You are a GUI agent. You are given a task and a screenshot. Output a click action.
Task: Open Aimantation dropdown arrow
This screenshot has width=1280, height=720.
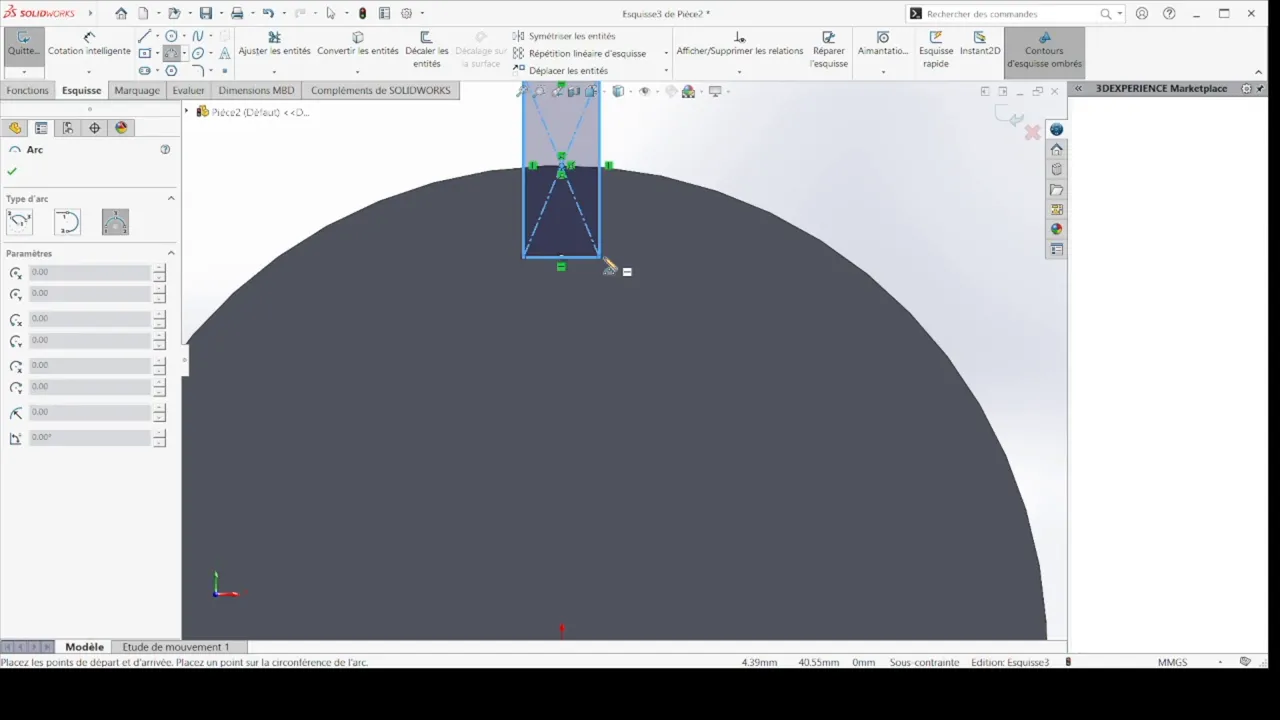coord(883,72)
